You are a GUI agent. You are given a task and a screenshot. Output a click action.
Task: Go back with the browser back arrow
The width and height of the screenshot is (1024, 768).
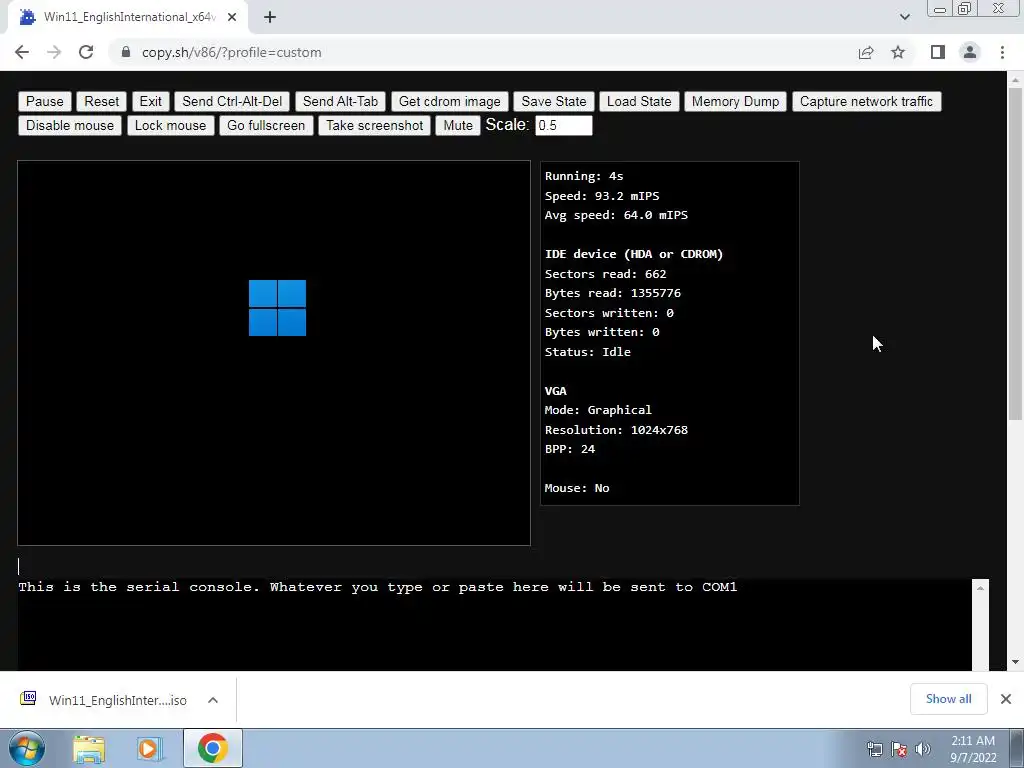[x=22, y=52]
